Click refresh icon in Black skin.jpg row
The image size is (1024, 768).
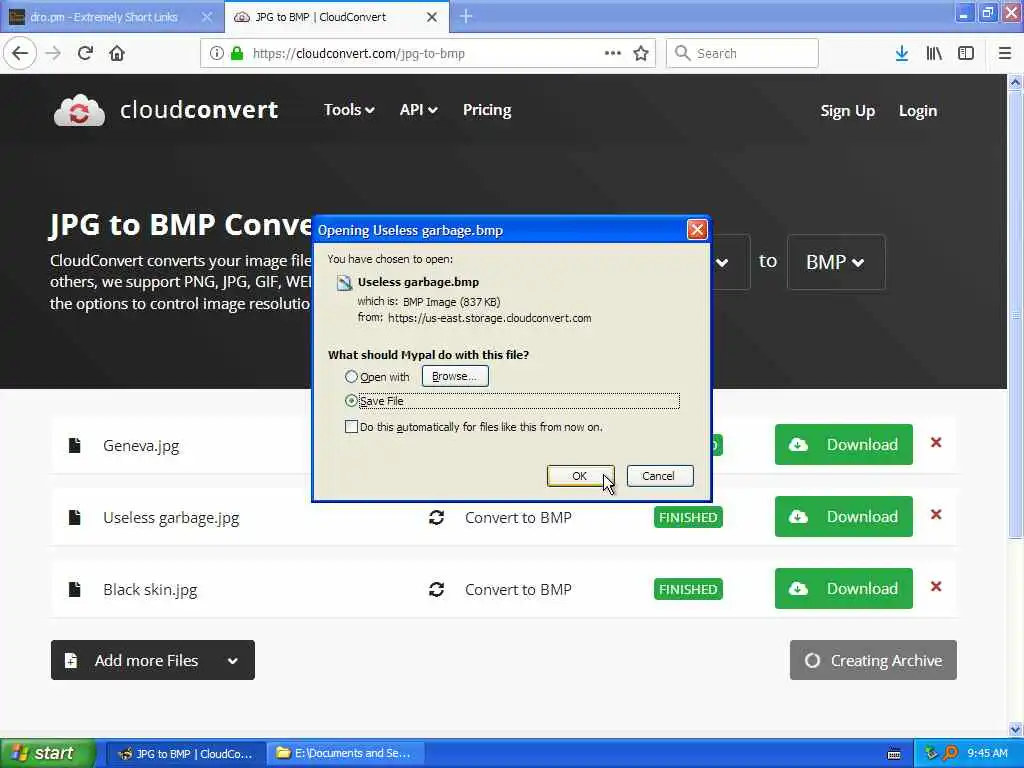(436, 589)
